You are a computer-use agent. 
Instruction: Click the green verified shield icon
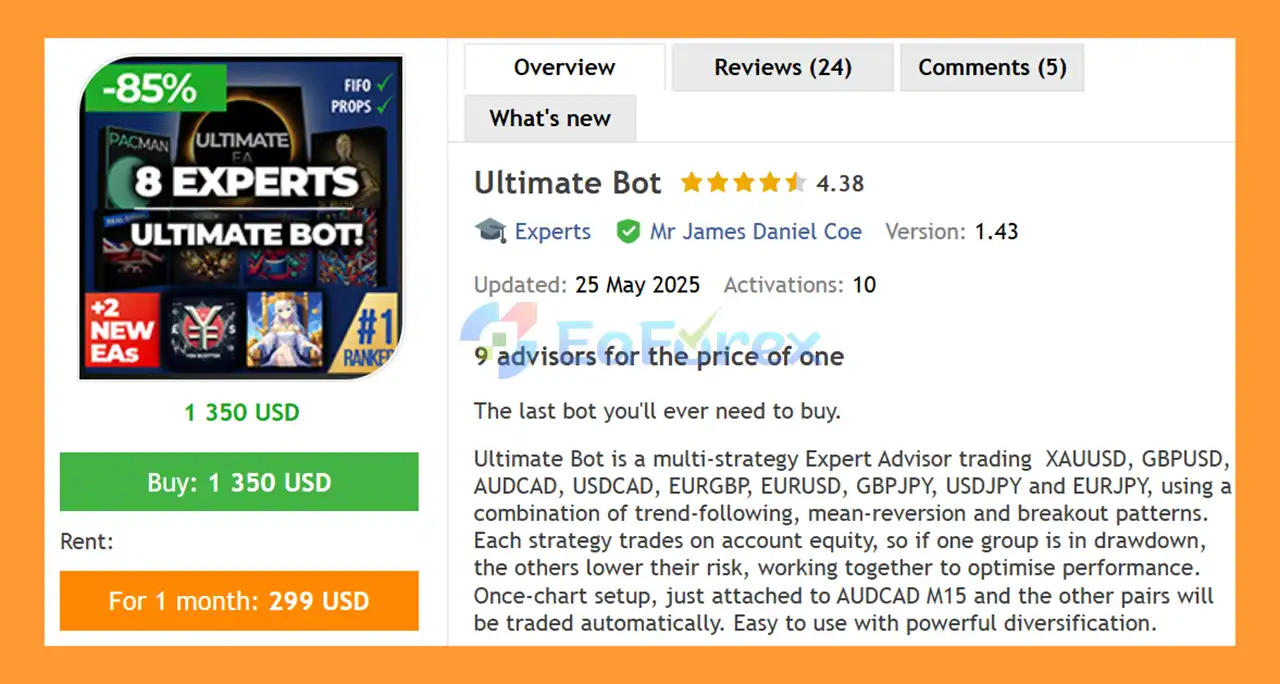628,232
